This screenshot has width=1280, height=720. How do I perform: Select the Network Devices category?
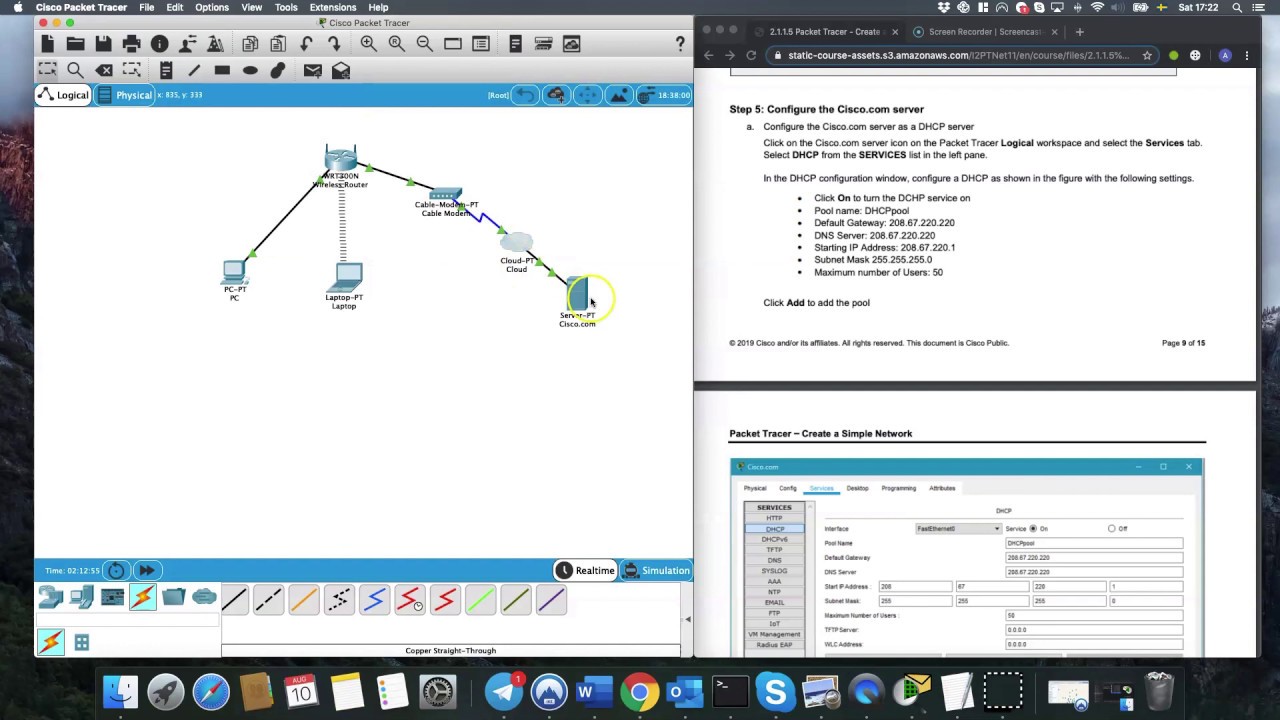point(50,598)
